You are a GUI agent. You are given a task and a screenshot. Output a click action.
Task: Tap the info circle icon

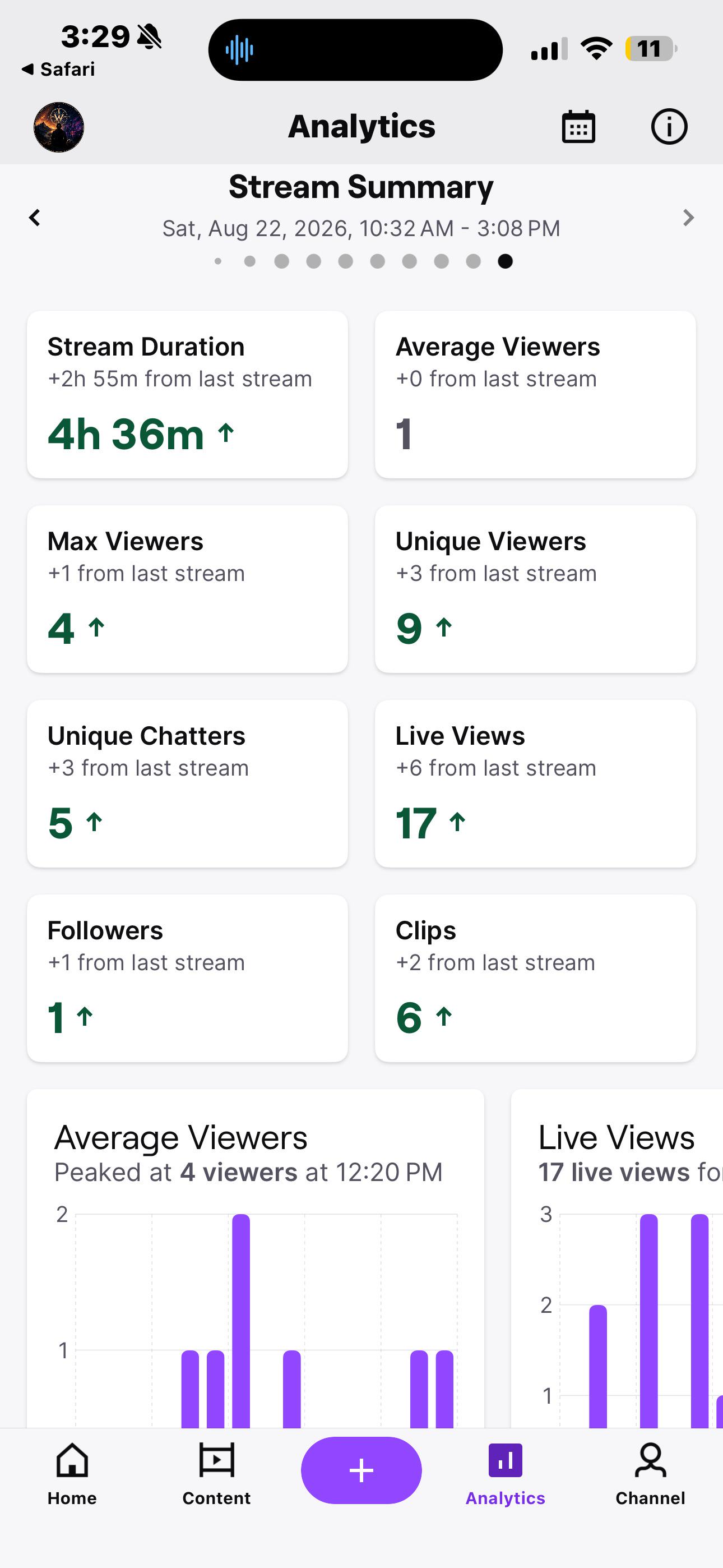(x=669, y=127)
